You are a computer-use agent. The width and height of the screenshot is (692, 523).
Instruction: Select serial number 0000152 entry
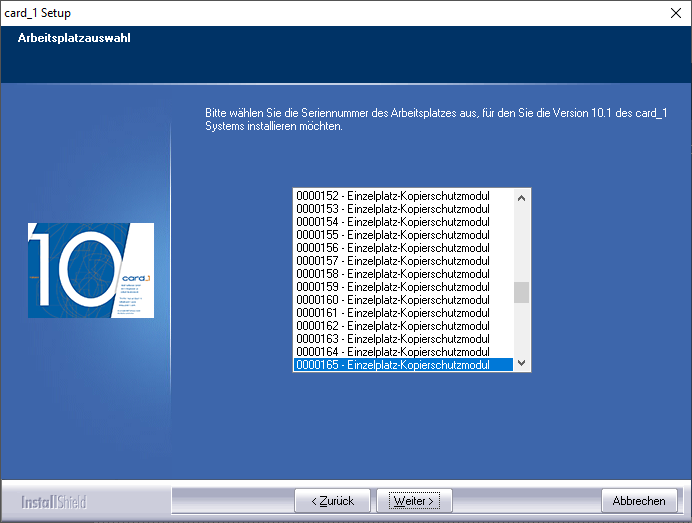392,195
